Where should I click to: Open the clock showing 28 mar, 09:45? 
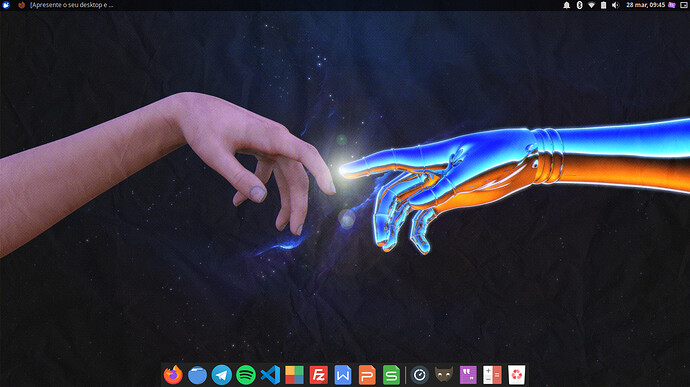[646, 5]
